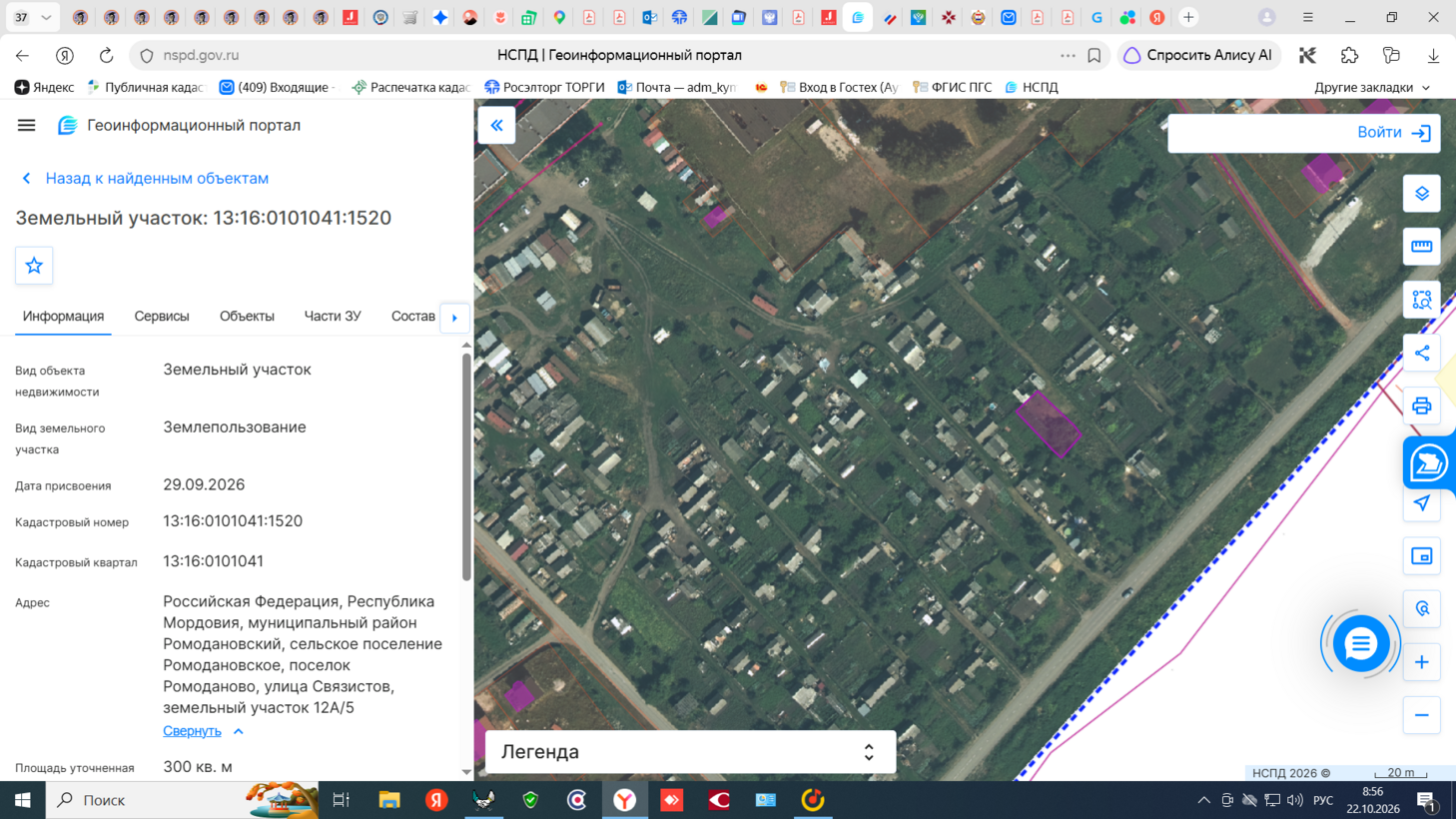Screen dimensions: 1456x819
Task: Switch to the Сервисы tab
Action: pyautogui.click(x=162, y=317)
